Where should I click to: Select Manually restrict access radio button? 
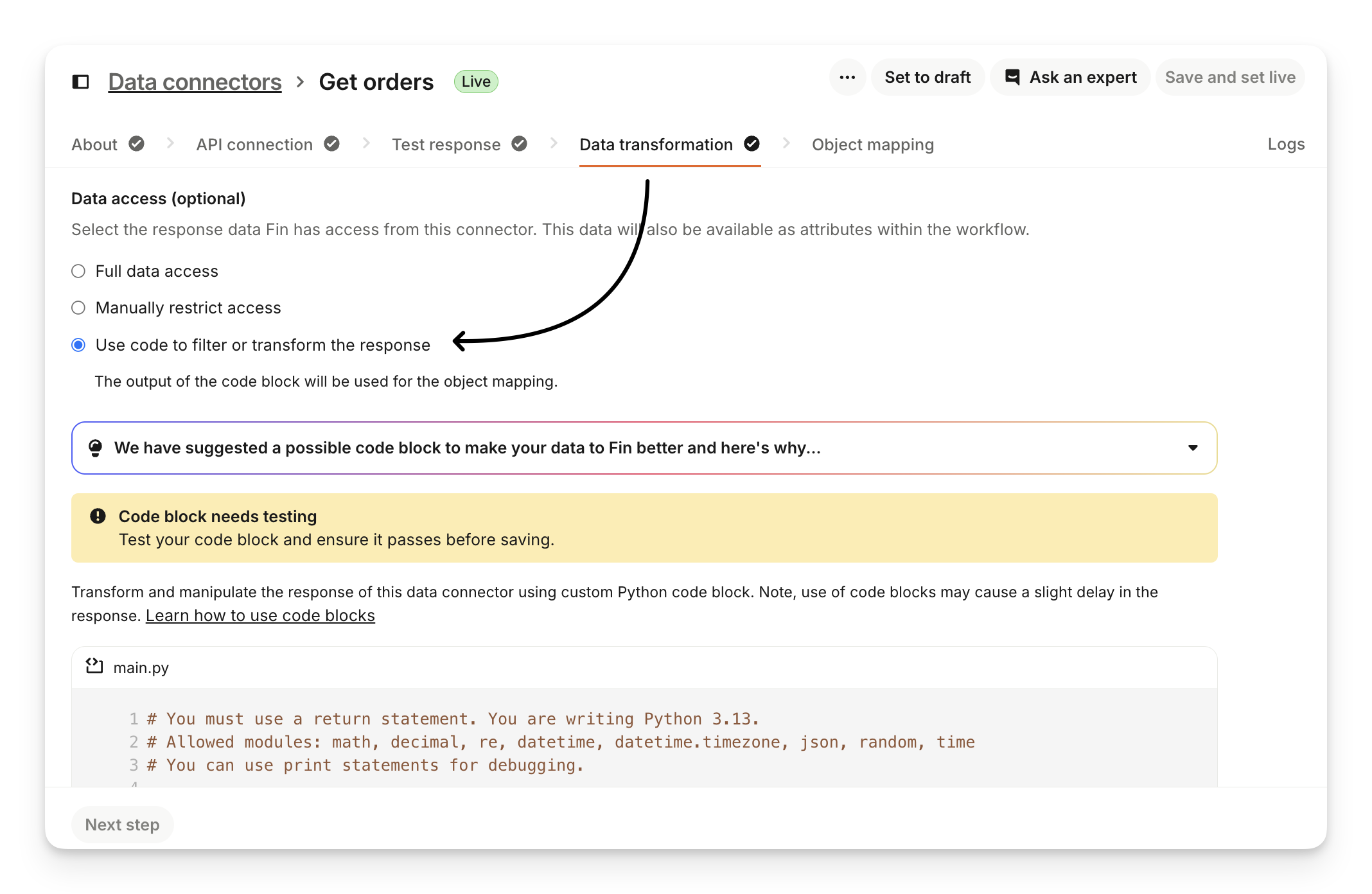78,308
